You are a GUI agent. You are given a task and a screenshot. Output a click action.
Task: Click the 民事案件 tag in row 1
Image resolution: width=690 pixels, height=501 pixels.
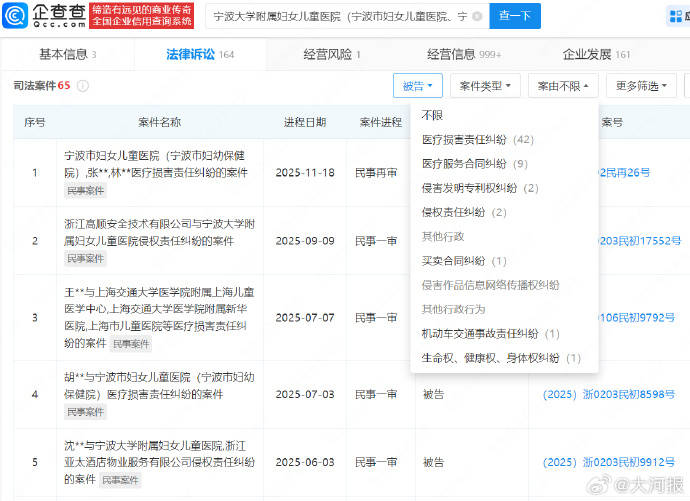coord(85,191)
